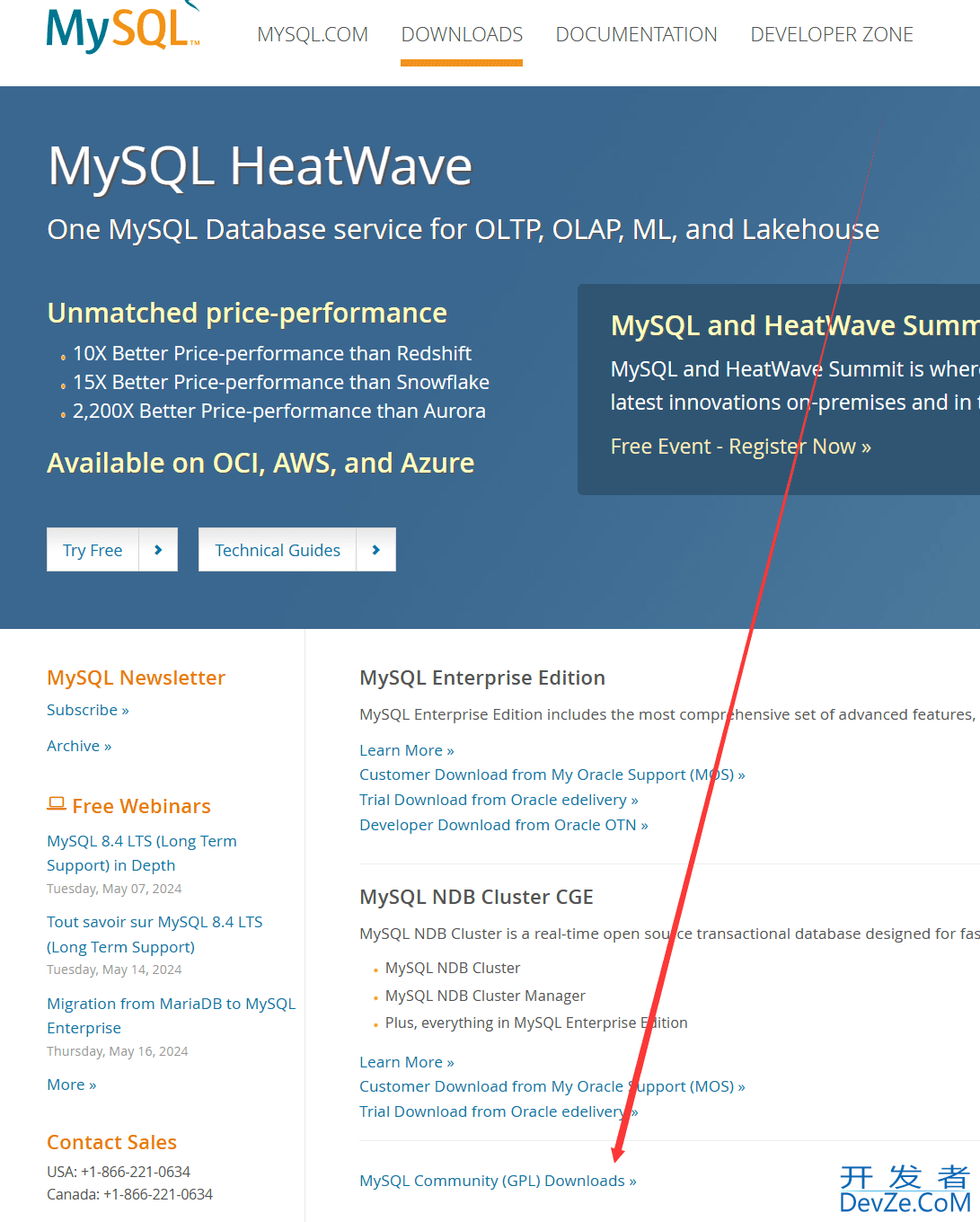Open the MYSQL.COM nav tab
This screenshot has height=1222, width=980.
click(x=313, y=35)
